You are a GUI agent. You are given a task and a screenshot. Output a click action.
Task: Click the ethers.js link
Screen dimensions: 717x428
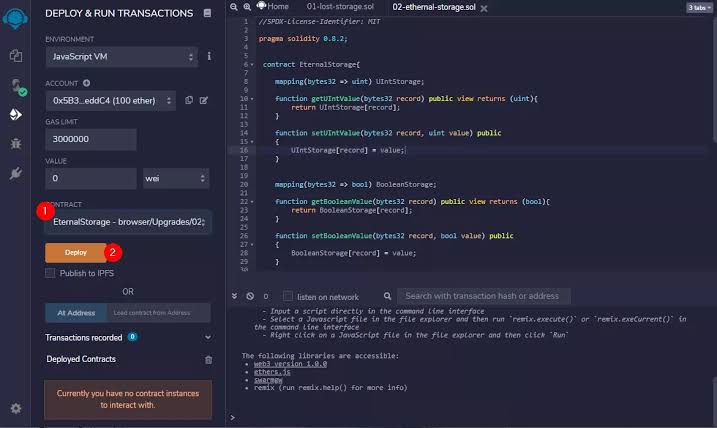point(272,372)
